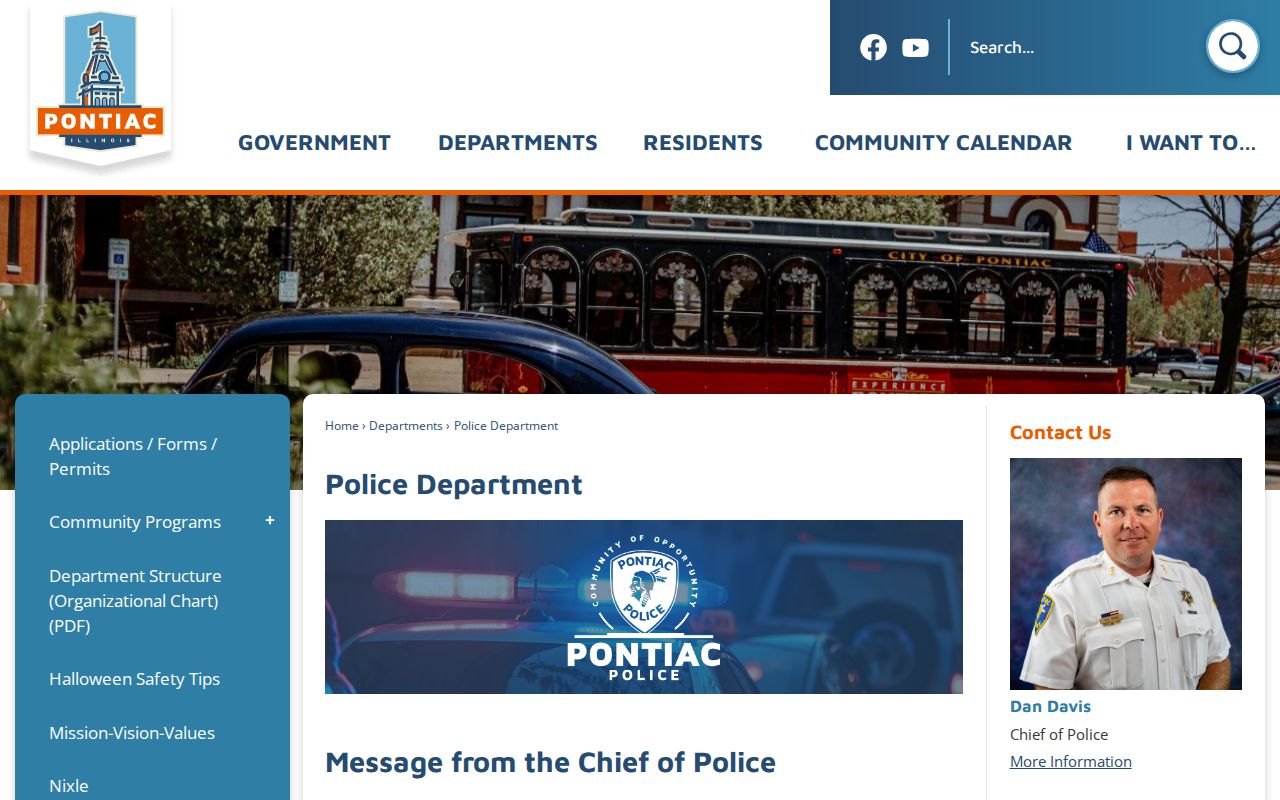The height and width of the screenshot is (800, 1280).
Task: Open the Nixle sidebar link
Action: [x=69, y=786]
